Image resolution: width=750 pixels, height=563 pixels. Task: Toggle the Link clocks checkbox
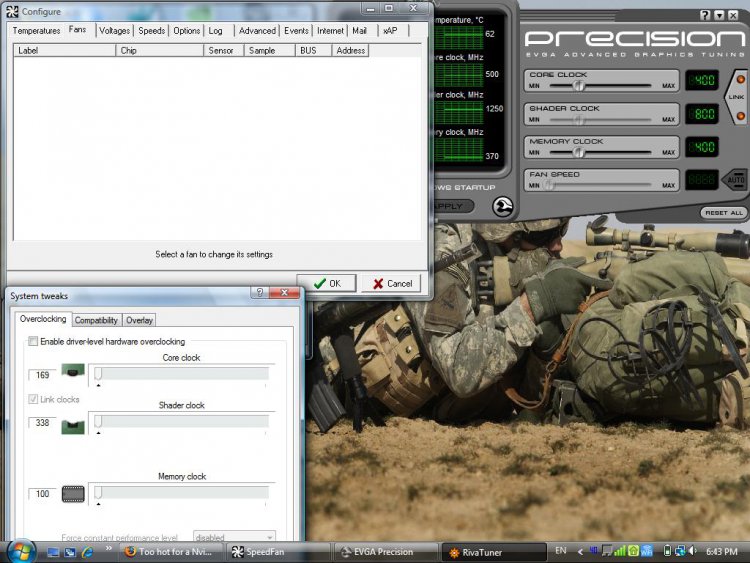pos(33,399)
